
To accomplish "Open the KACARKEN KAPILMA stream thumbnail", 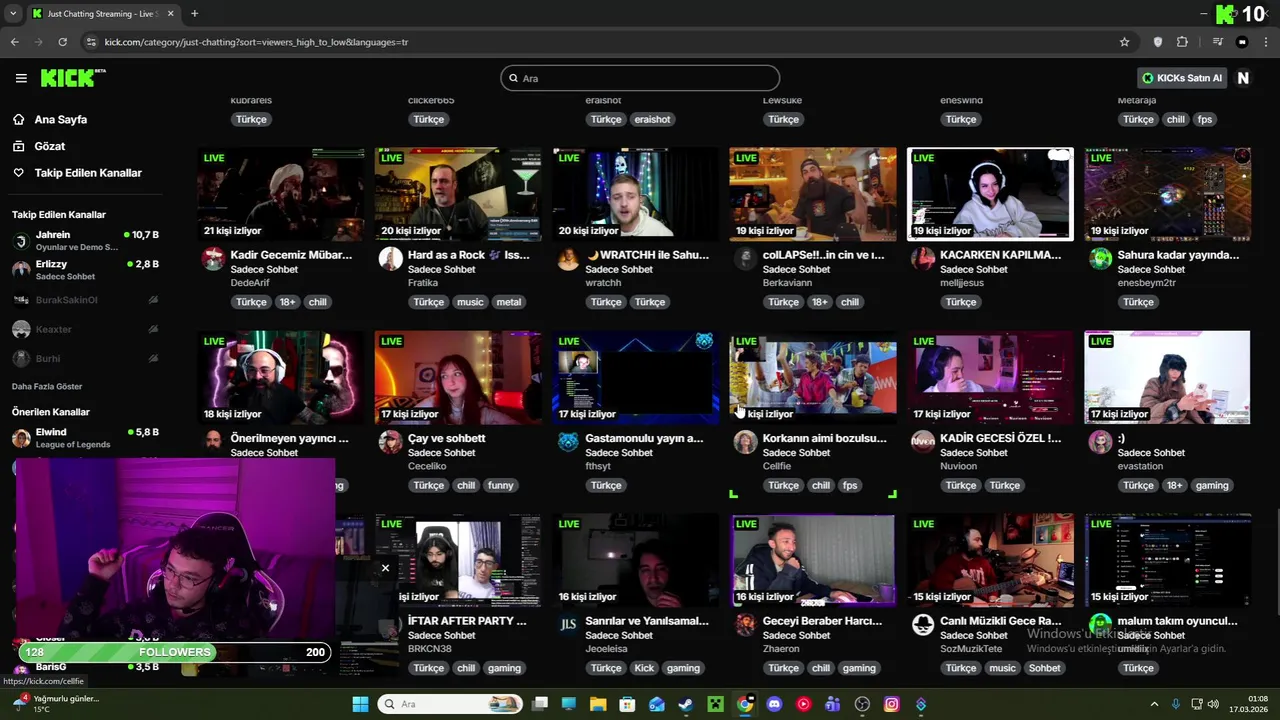I will coord(990,195).
